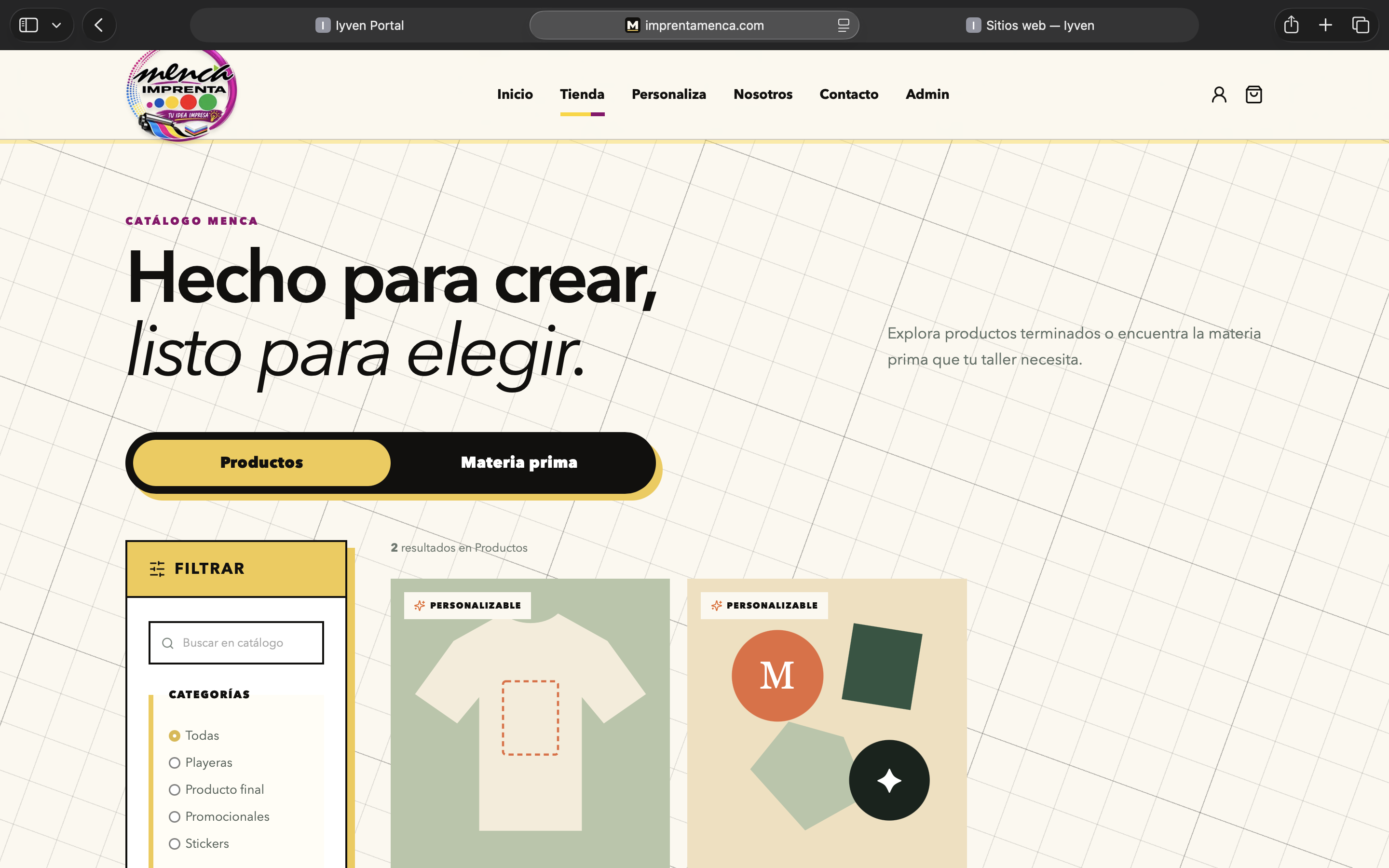Screen dimensions: 1389x868
Task: Switch to the Iyven Portal tab
Action: click(x=359, y=25)
